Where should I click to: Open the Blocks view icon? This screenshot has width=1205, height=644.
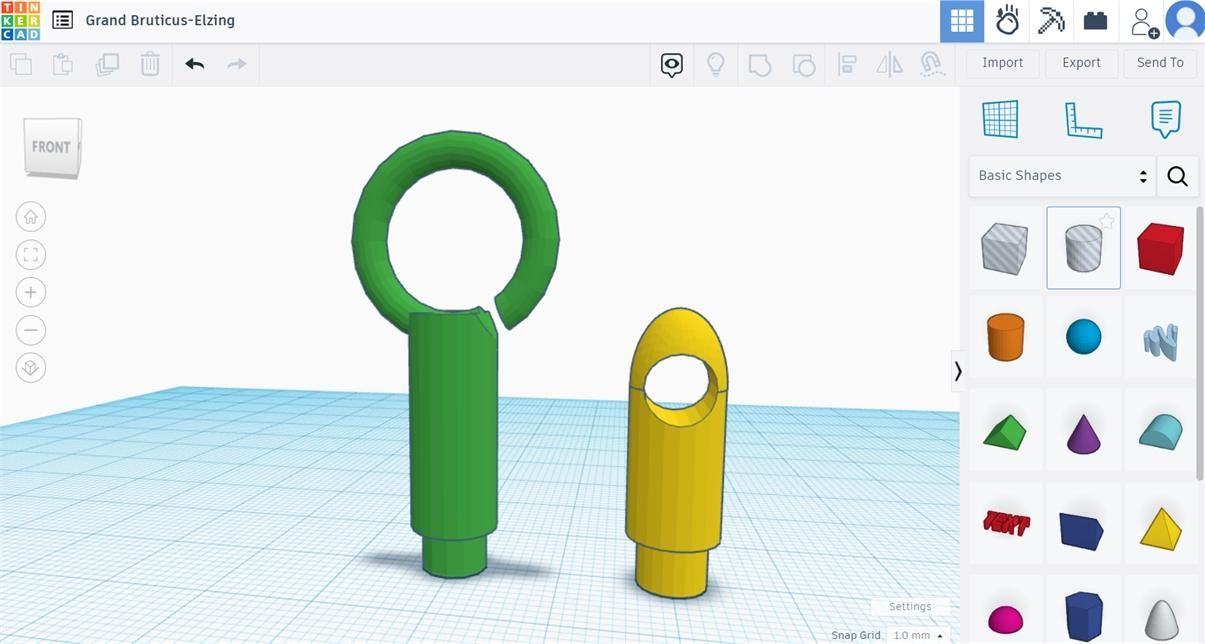click(x=1051, y=20)
